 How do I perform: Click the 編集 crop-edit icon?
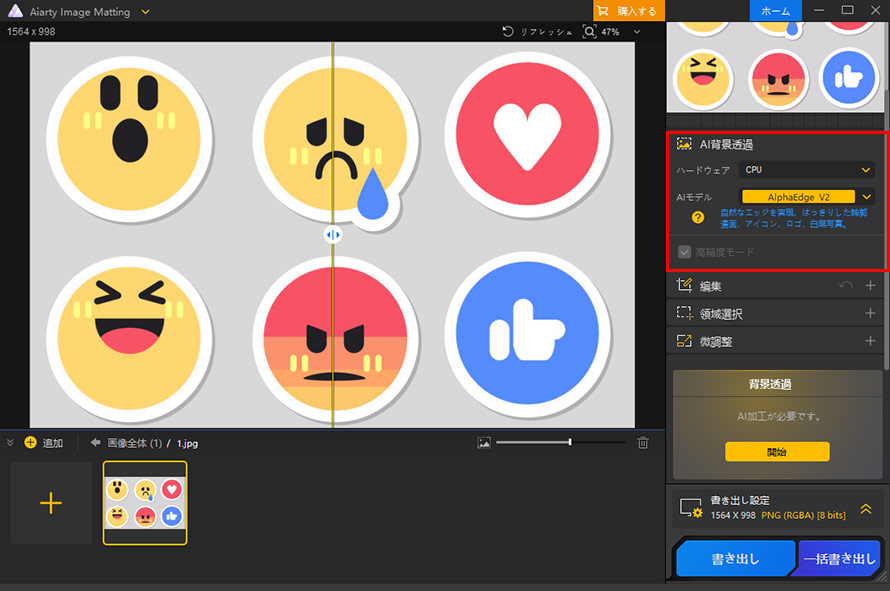tap(684, 285)
